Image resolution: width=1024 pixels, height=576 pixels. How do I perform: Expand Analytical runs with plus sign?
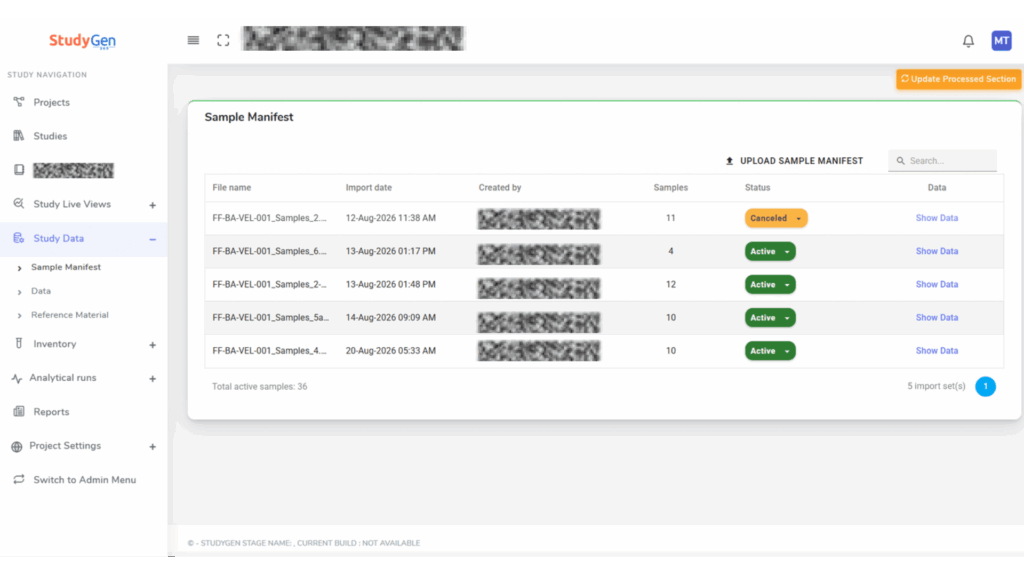coord(152,379)
